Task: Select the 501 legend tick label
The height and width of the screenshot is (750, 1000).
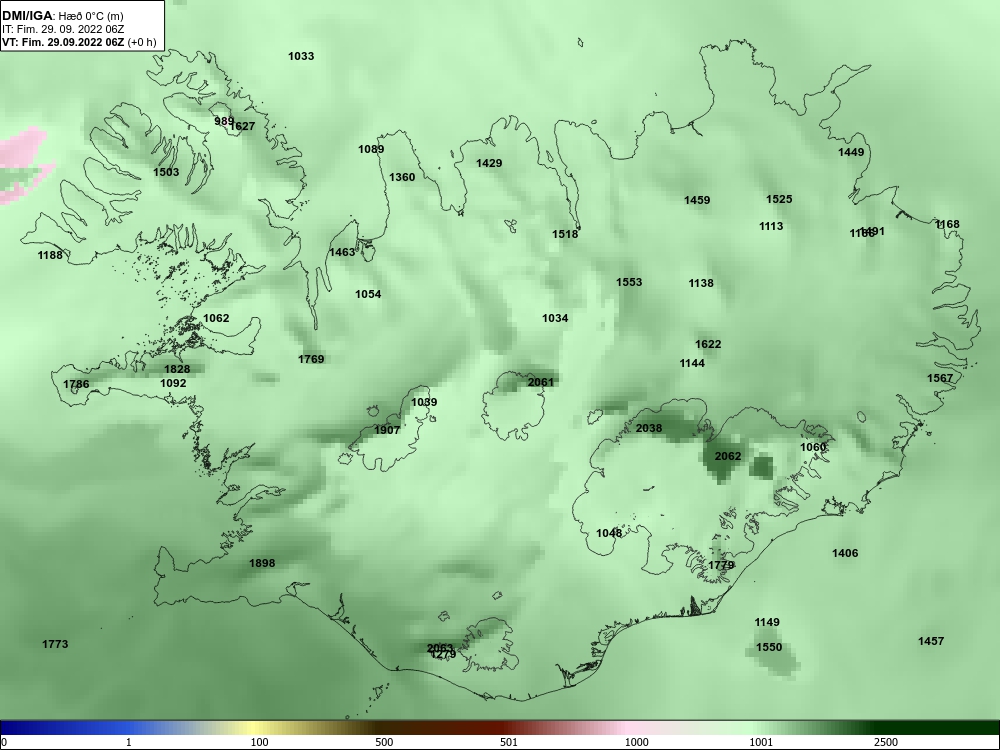Action: [x=509, y=742]
